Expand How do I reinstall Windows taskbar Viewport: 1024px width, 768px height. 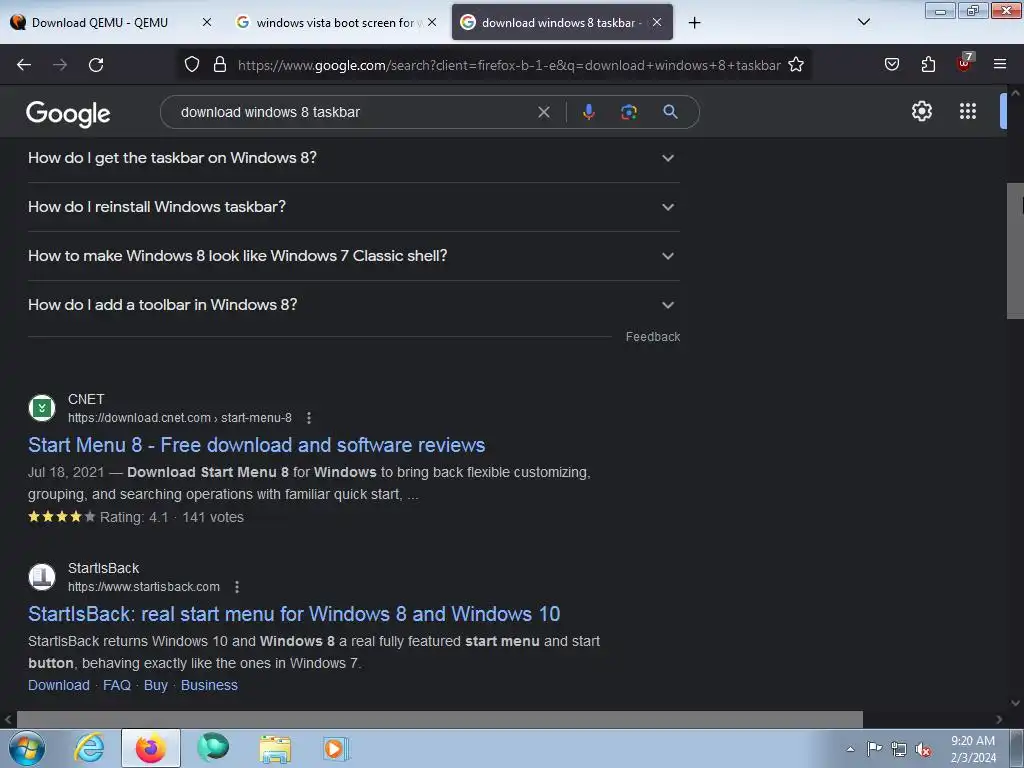point(353,207)
